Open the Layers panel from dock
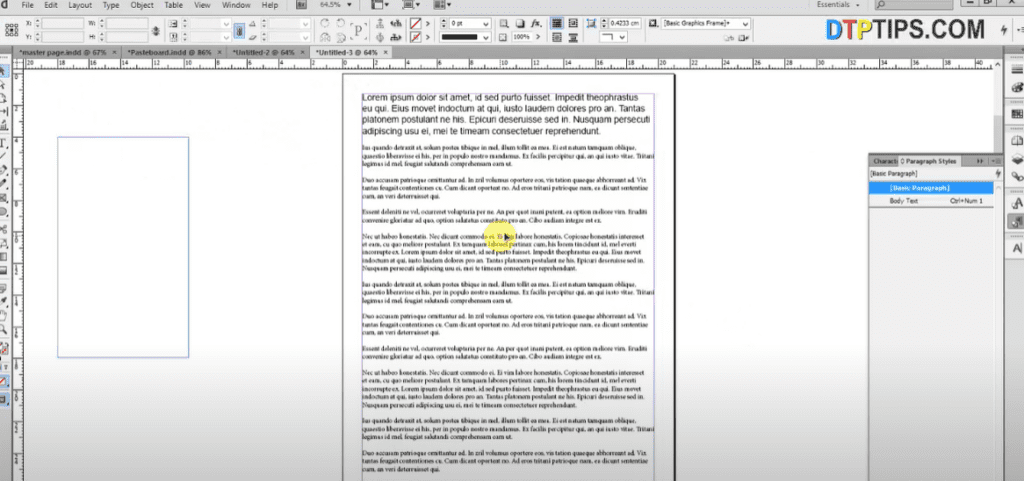The height and width of the screenshot is (481, 1024). tap(1017, 159)
